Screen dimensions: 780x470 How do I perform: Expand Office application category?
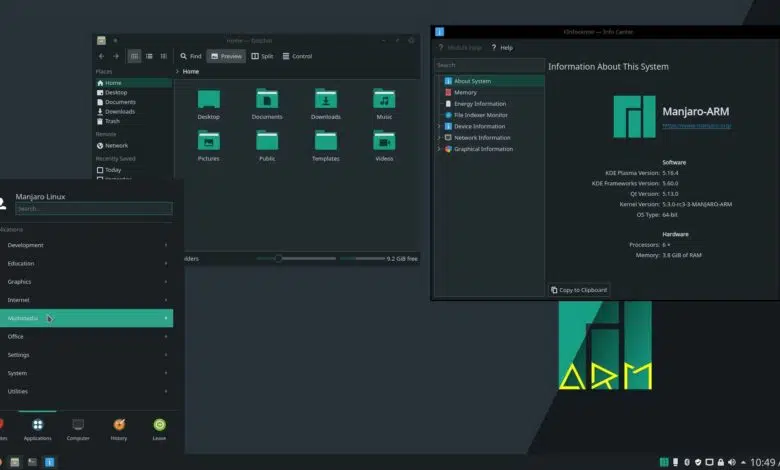pyautogui.click(x=87, y=337)
